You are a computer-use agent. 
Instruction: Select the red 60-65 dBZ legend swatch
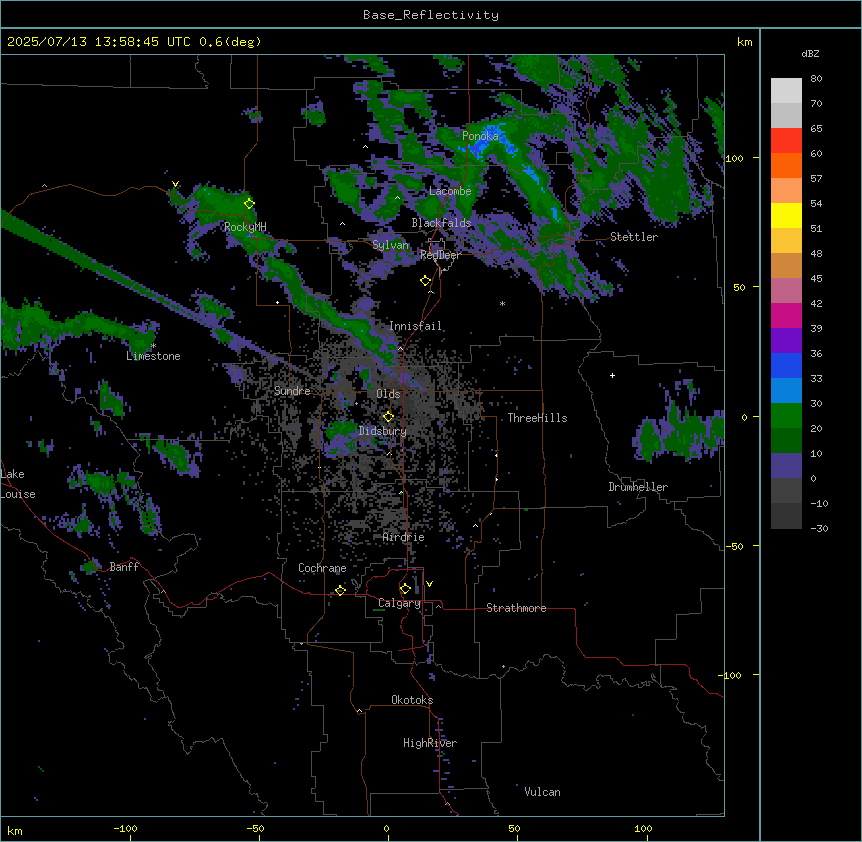pos(786,141)
